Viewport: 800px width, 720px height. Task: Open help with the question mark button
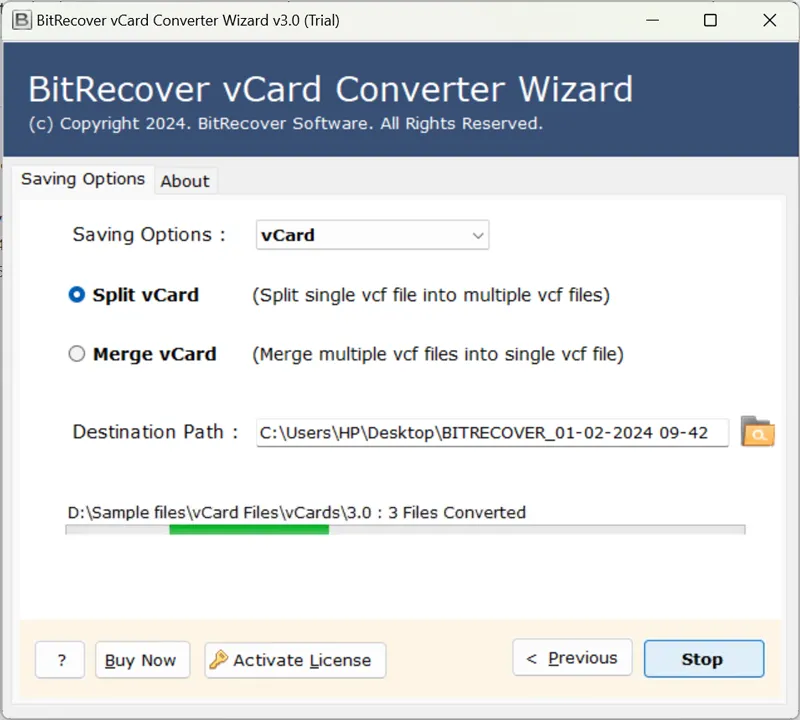point(60,660)
